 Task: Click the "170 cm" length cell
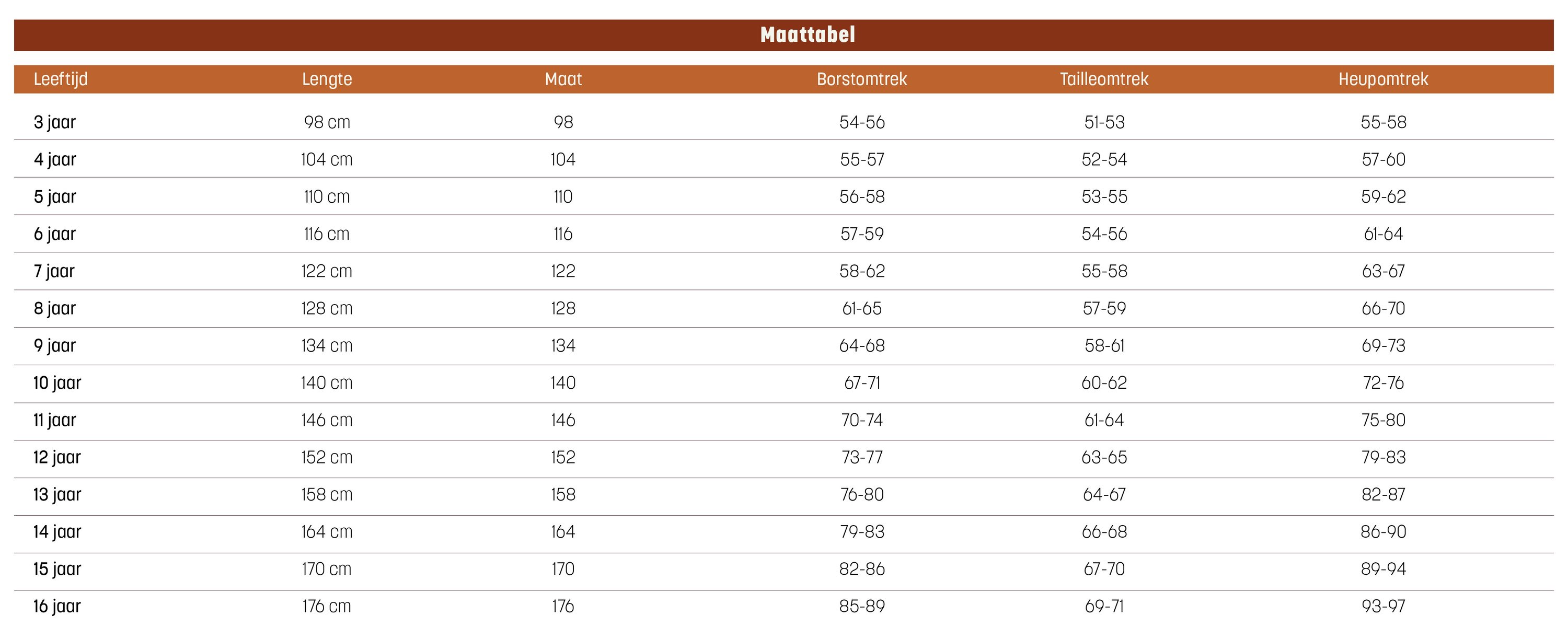327,569
